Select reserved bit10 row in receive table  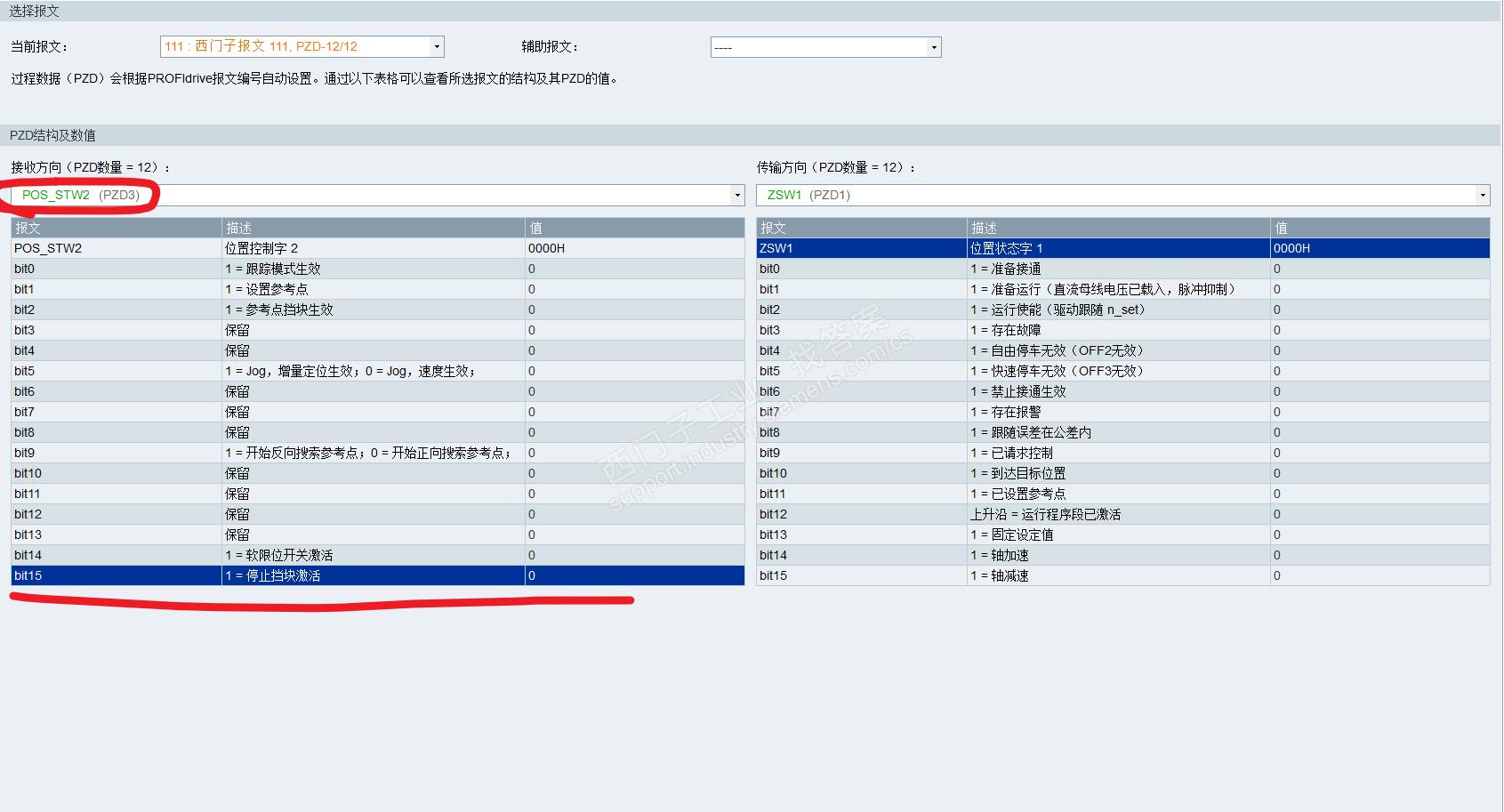[x=378, y=473]
